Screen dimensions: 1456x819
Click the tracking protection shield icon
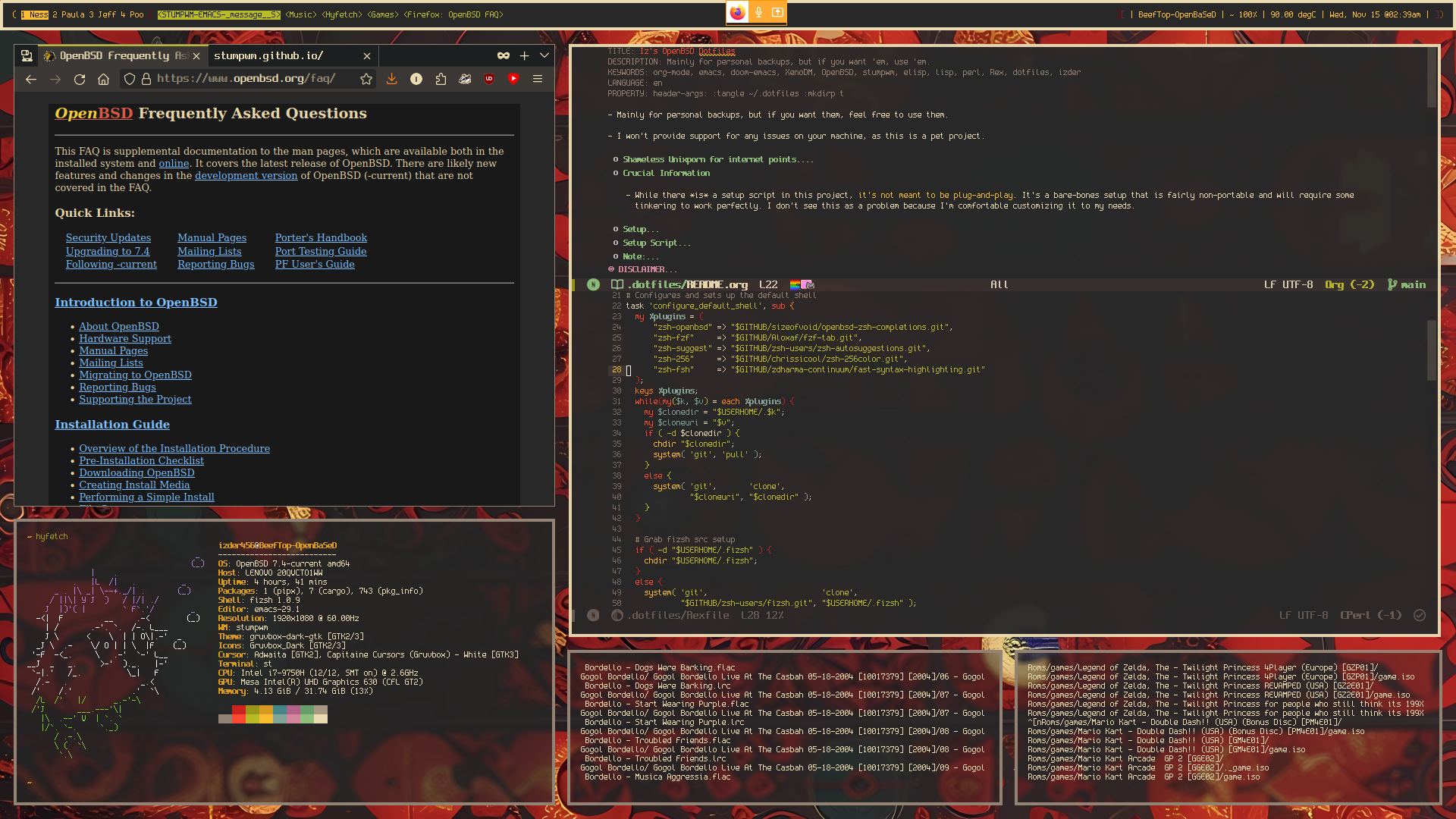click(130, 79)
